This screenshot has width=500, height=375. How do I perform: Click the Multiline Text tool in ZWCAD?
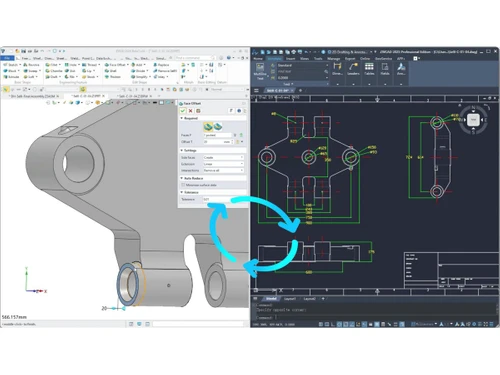260,71
